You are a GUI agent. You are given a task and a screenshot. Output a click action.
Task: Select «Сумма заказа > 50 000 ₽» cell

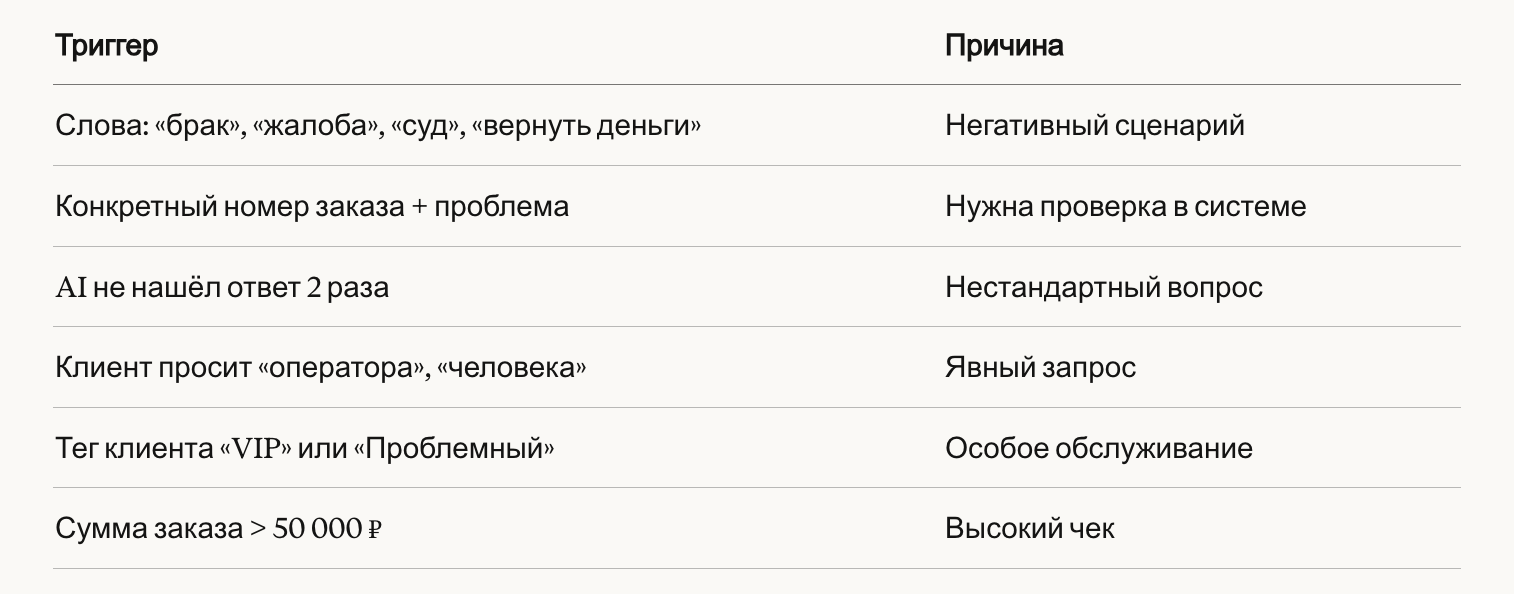click(x=219, y=529)
